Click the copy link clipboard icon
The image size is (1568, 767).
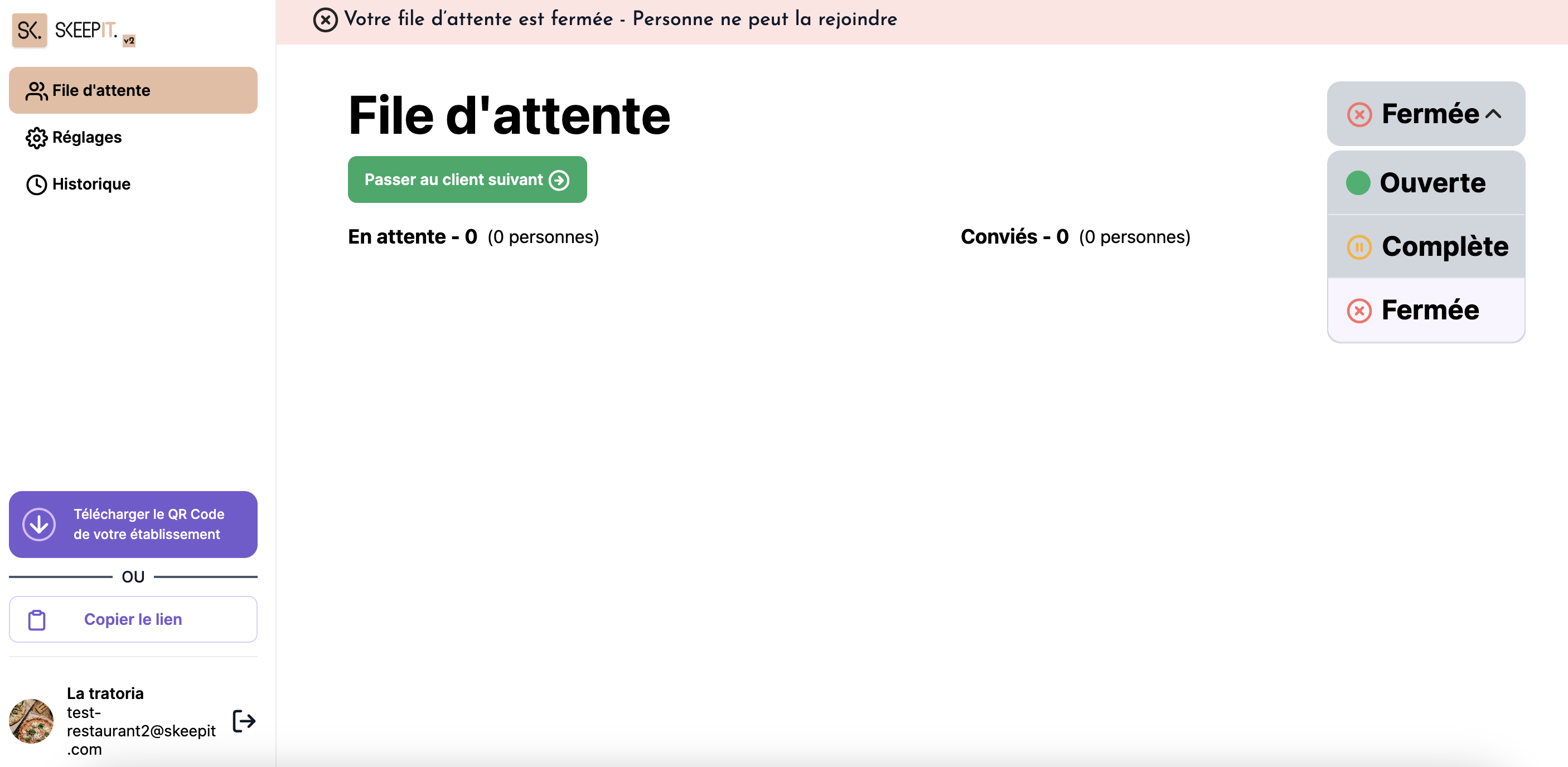(x=37, y=619)
